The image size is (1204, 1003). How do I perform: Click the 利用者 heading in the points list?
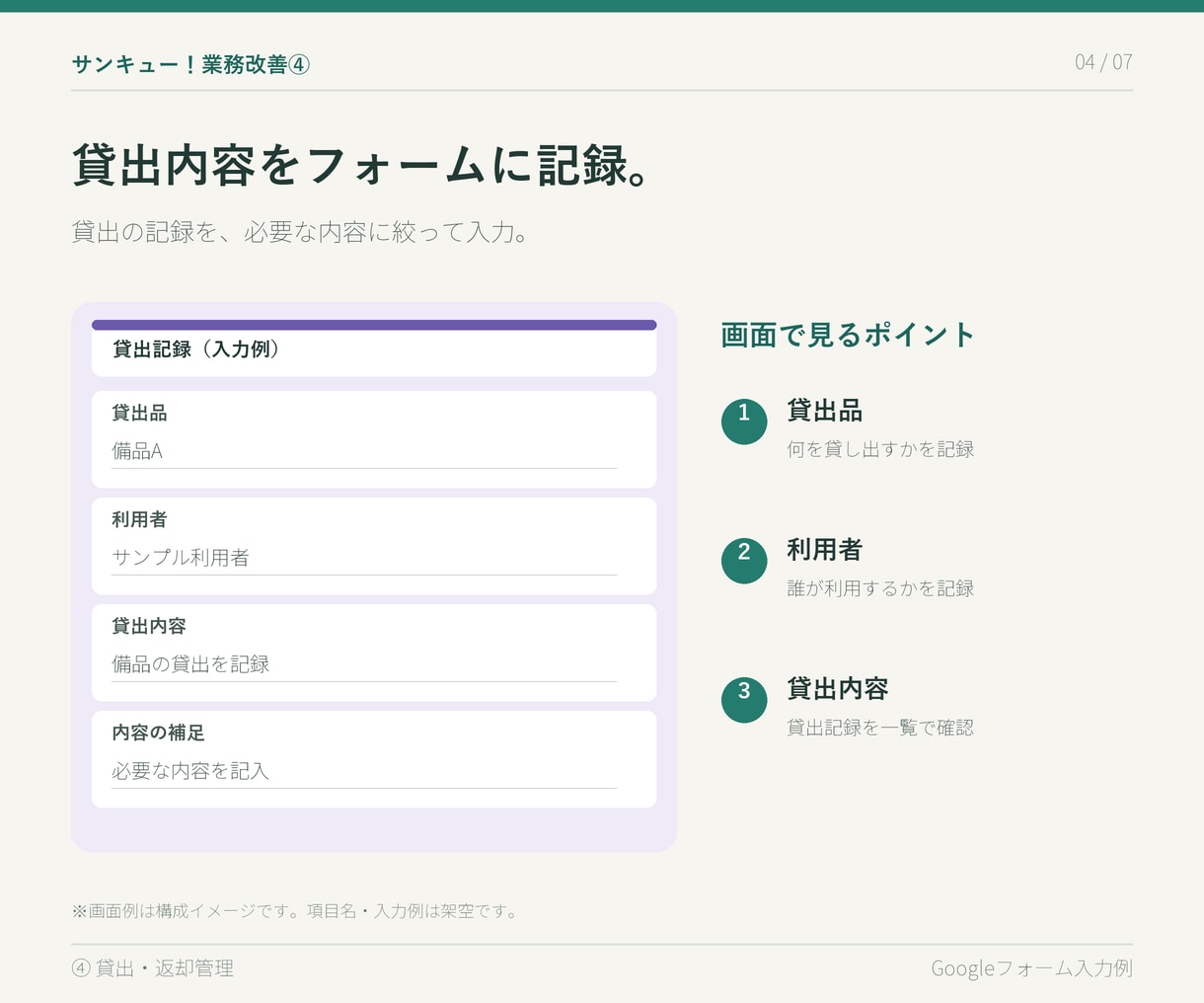825,549
